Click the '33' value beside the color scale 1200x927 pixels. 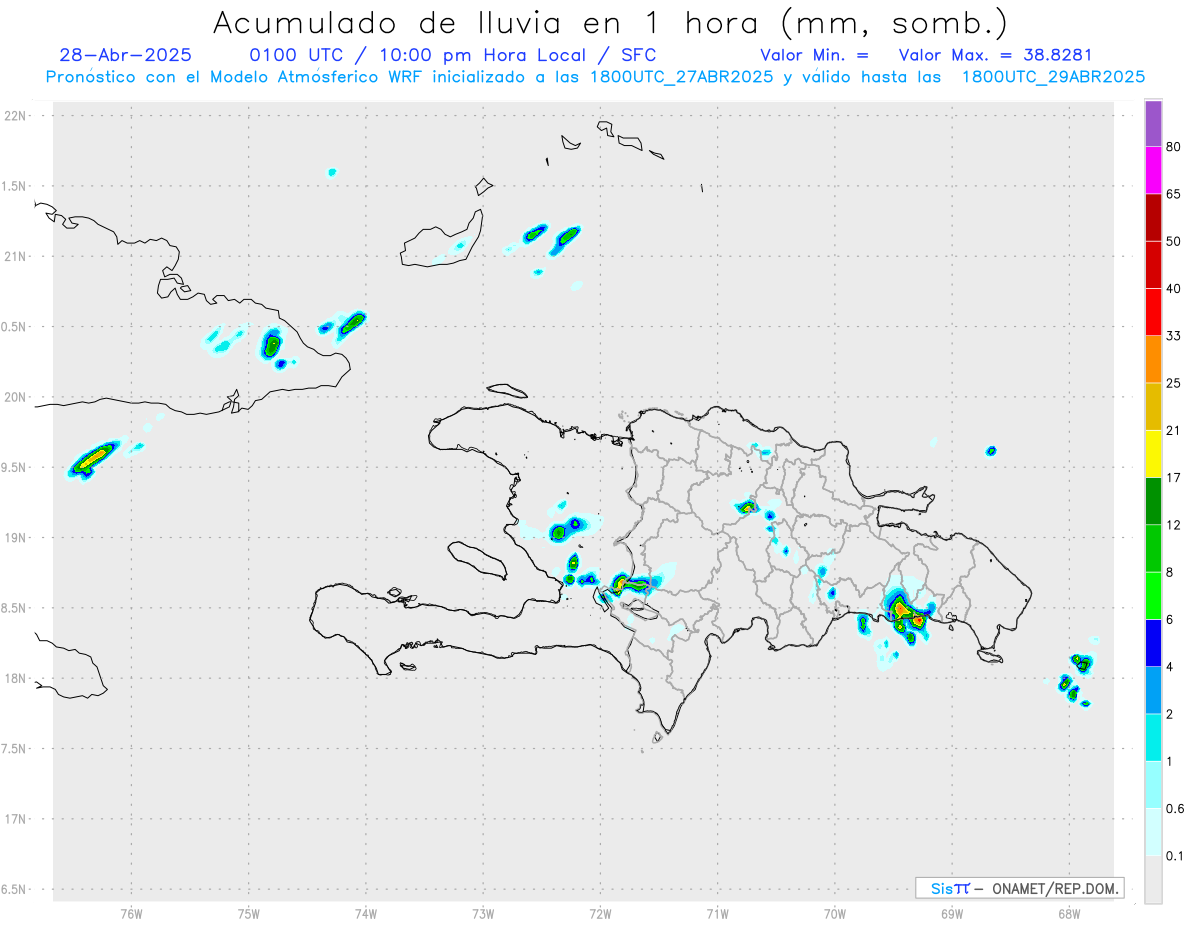[x=1174, y=336]
